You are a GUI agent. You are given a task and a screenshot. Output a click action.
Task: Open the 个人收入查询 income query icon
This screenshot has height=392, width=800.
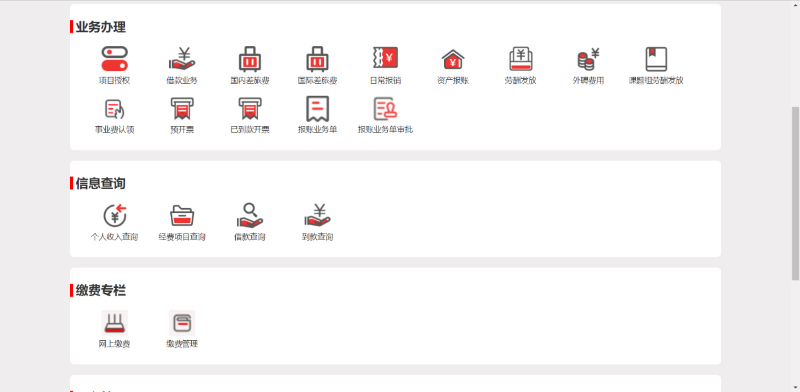pyautogui.click(x=114, y=215)
